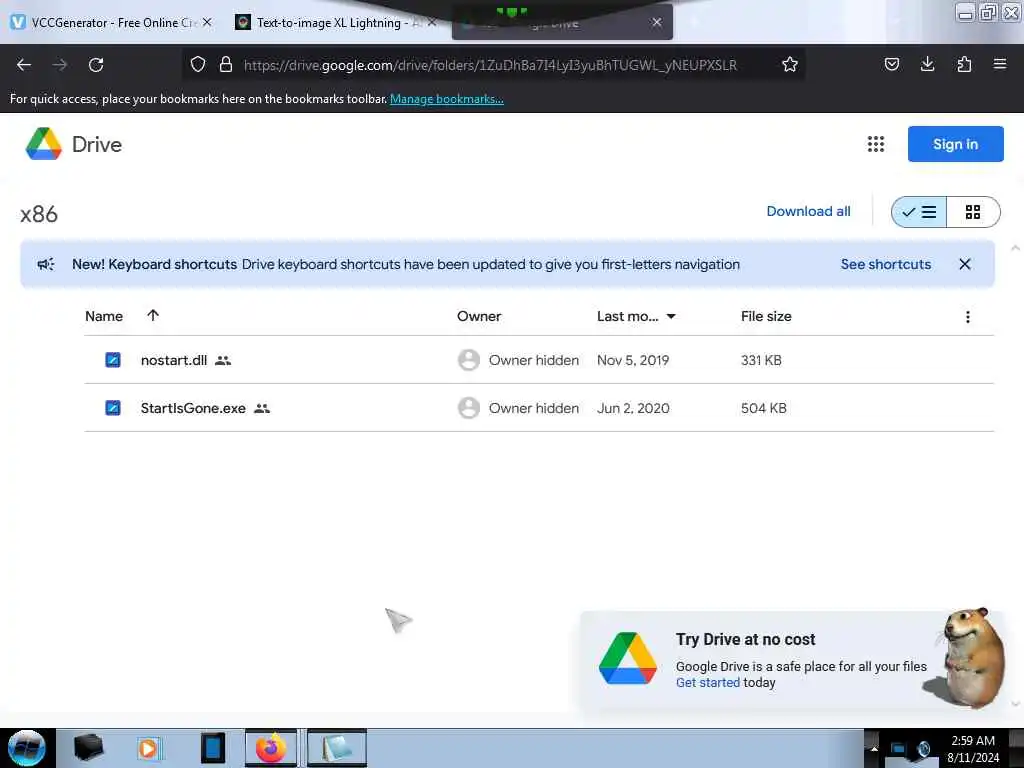Viewport: 1024px width, 768px height.
Task: Reverse sort direction arrow next to Name
Action: coord(153,315)
